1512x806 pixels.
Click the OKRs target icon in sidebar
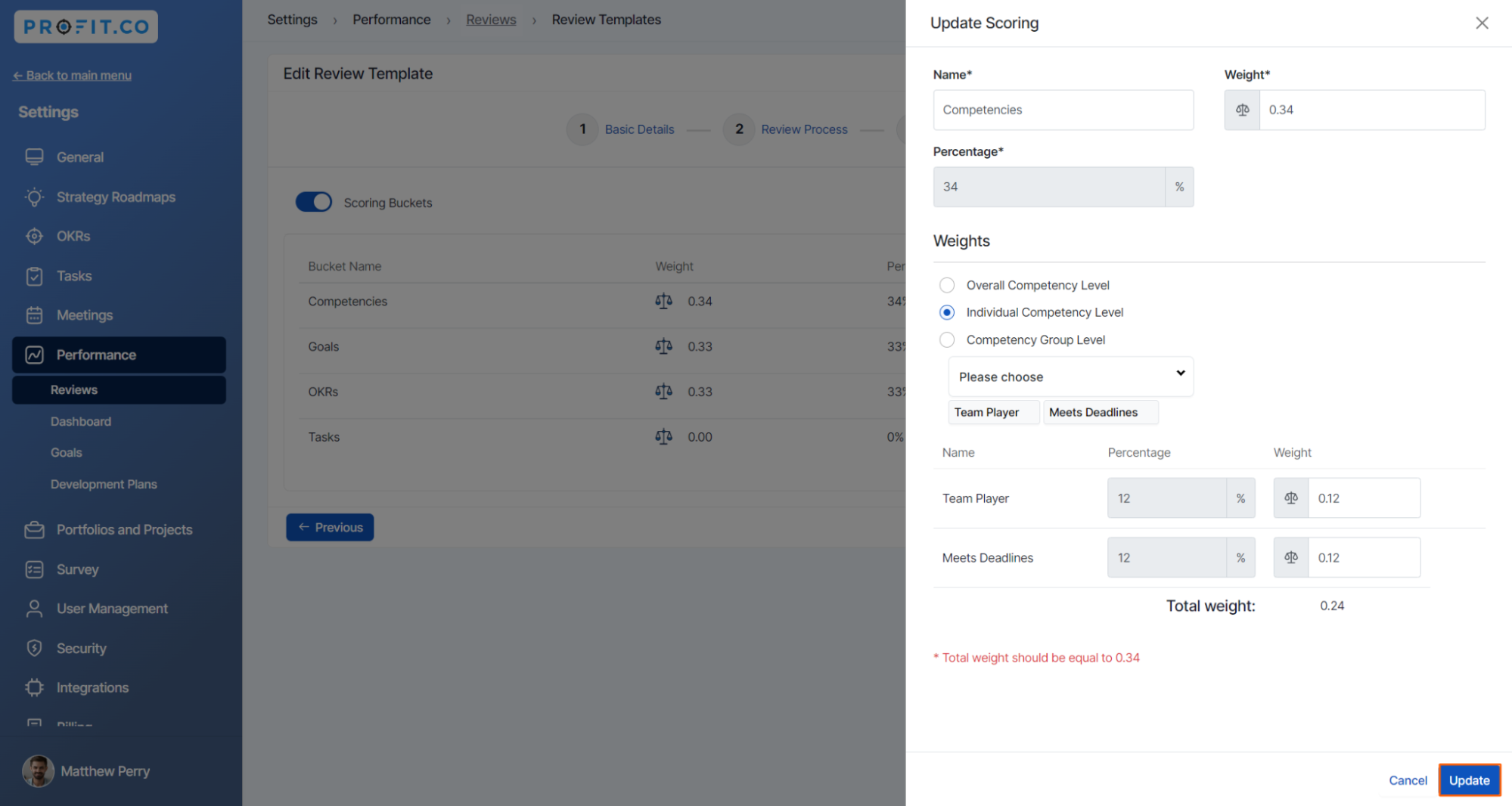coord(34,237)
